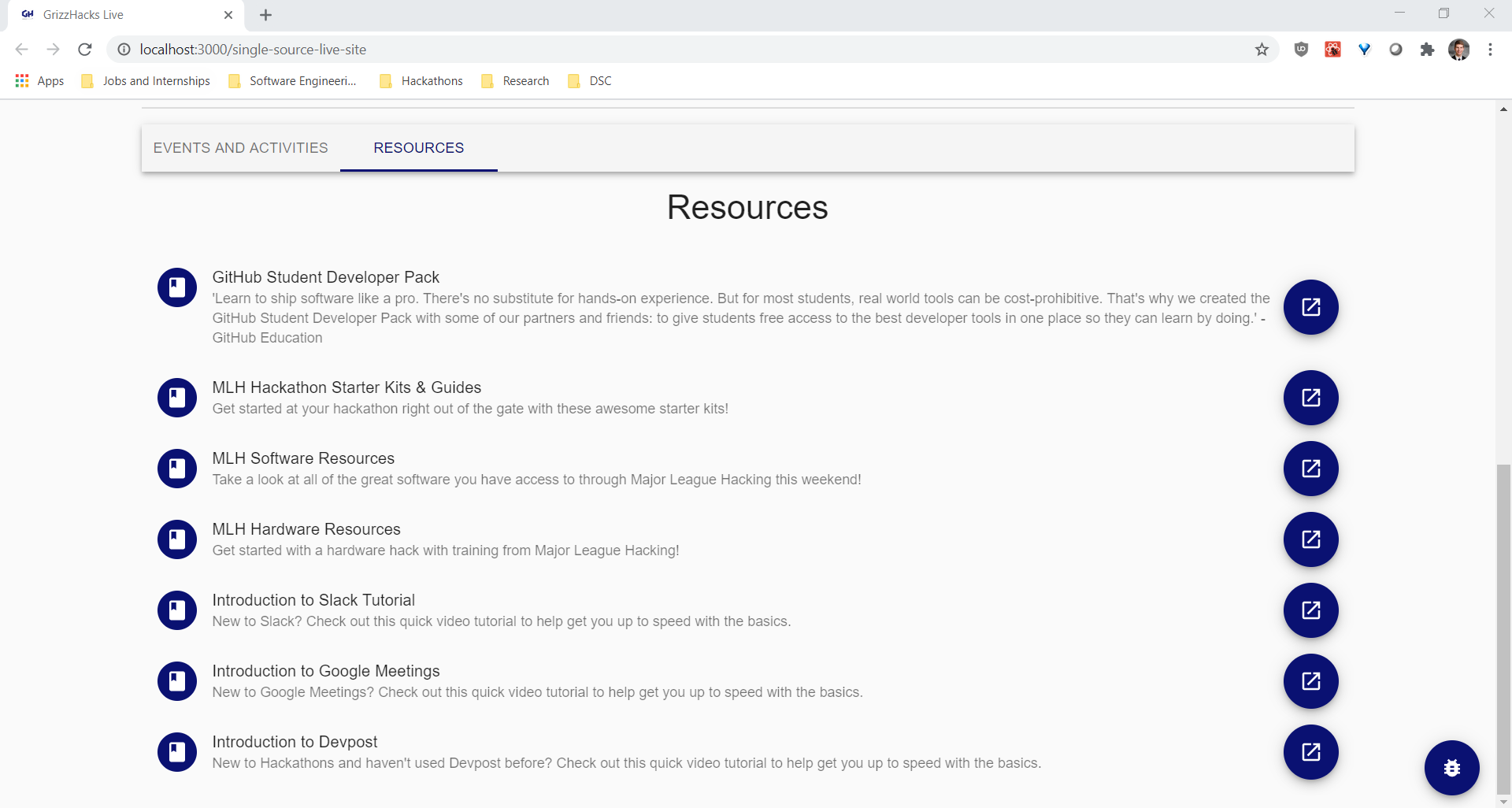Click 'New to Slack?' description text
Image resolution: width=1512 pixels, height=808 pixels.
tap(502, 621)
